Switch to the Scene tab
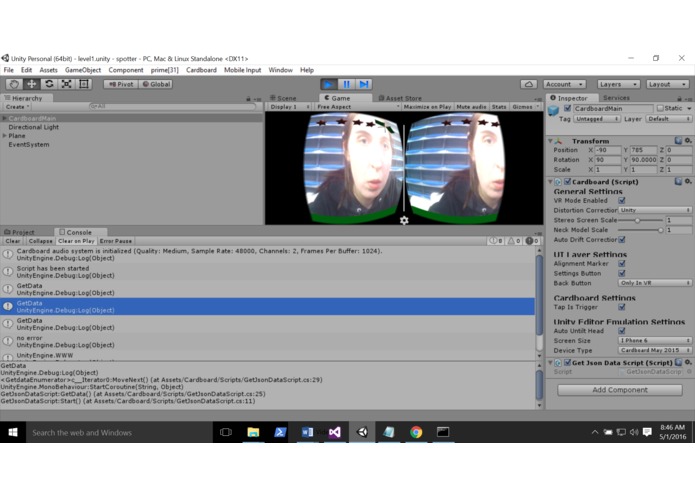The height and width of the screenshot is (494, 695). point(283,98)
